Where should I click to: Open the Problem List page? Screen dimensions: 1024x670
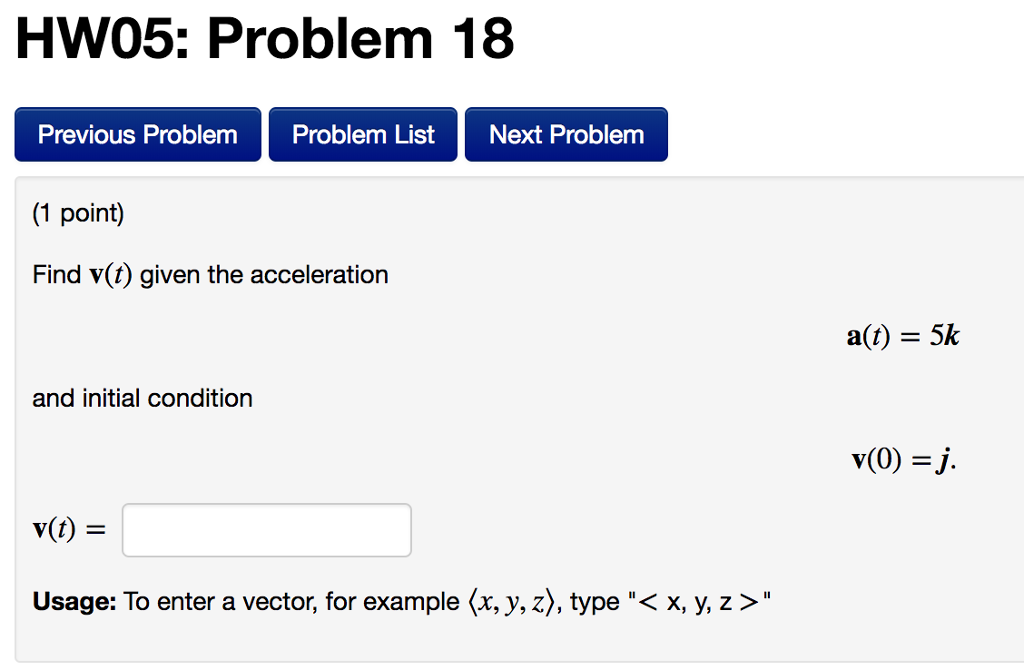click(x=362, y=134)
